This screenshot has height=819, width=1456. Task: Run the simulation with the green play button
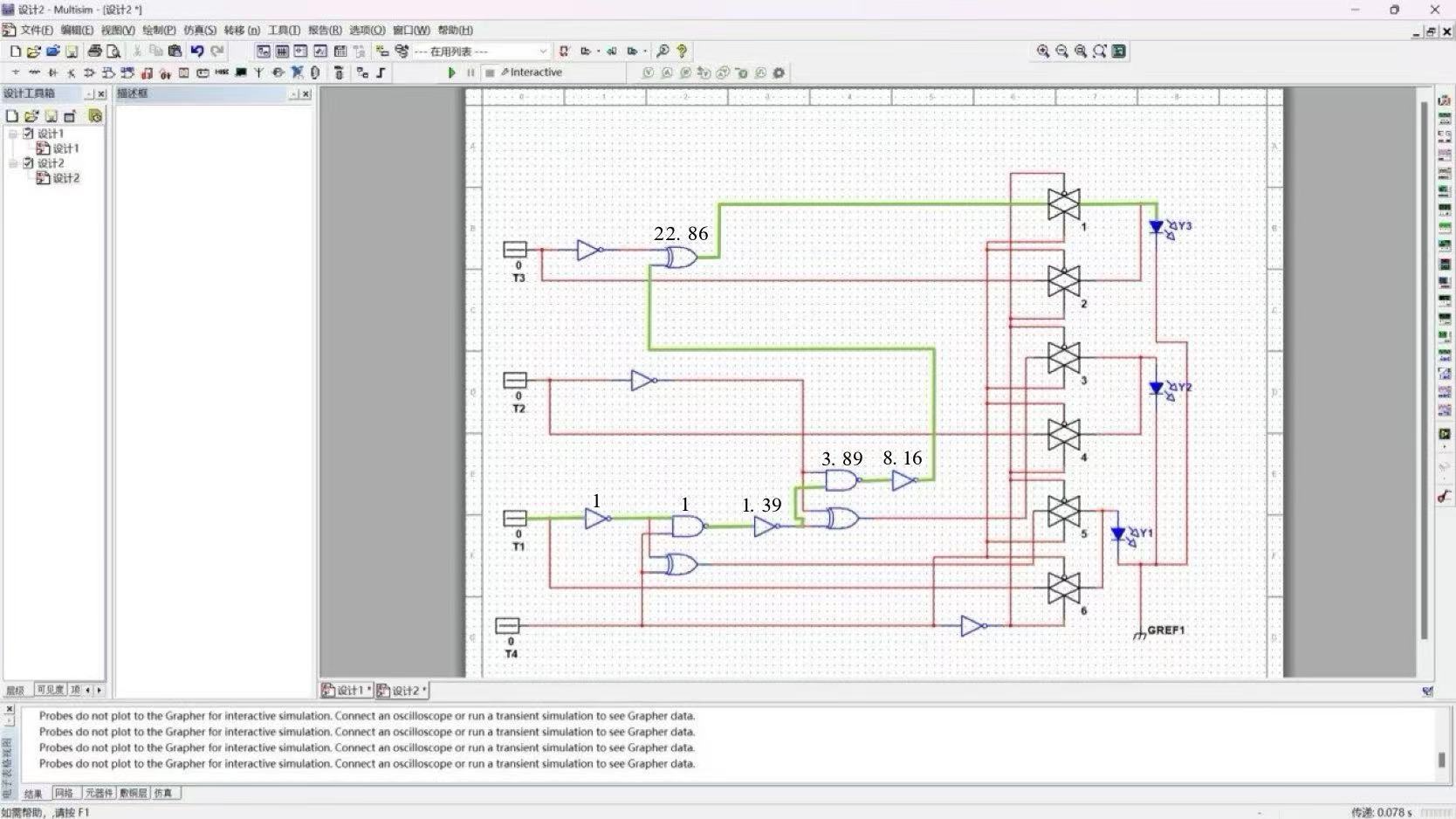[x=451, y=72]
